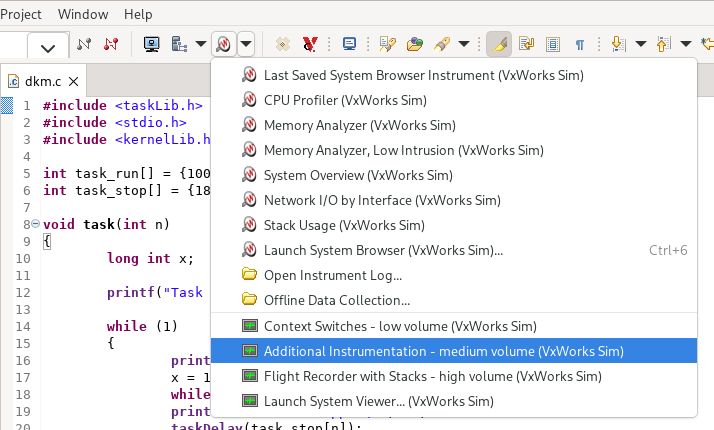Image resolution: width=714 pixels, height=430 pixels.
Task: Click the monitor target connection icon
Action: [x=152, y=44]
